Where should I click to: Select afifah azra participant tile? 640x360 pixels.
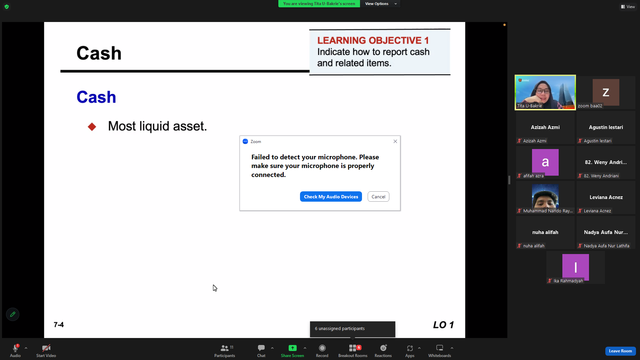(545, 163)
